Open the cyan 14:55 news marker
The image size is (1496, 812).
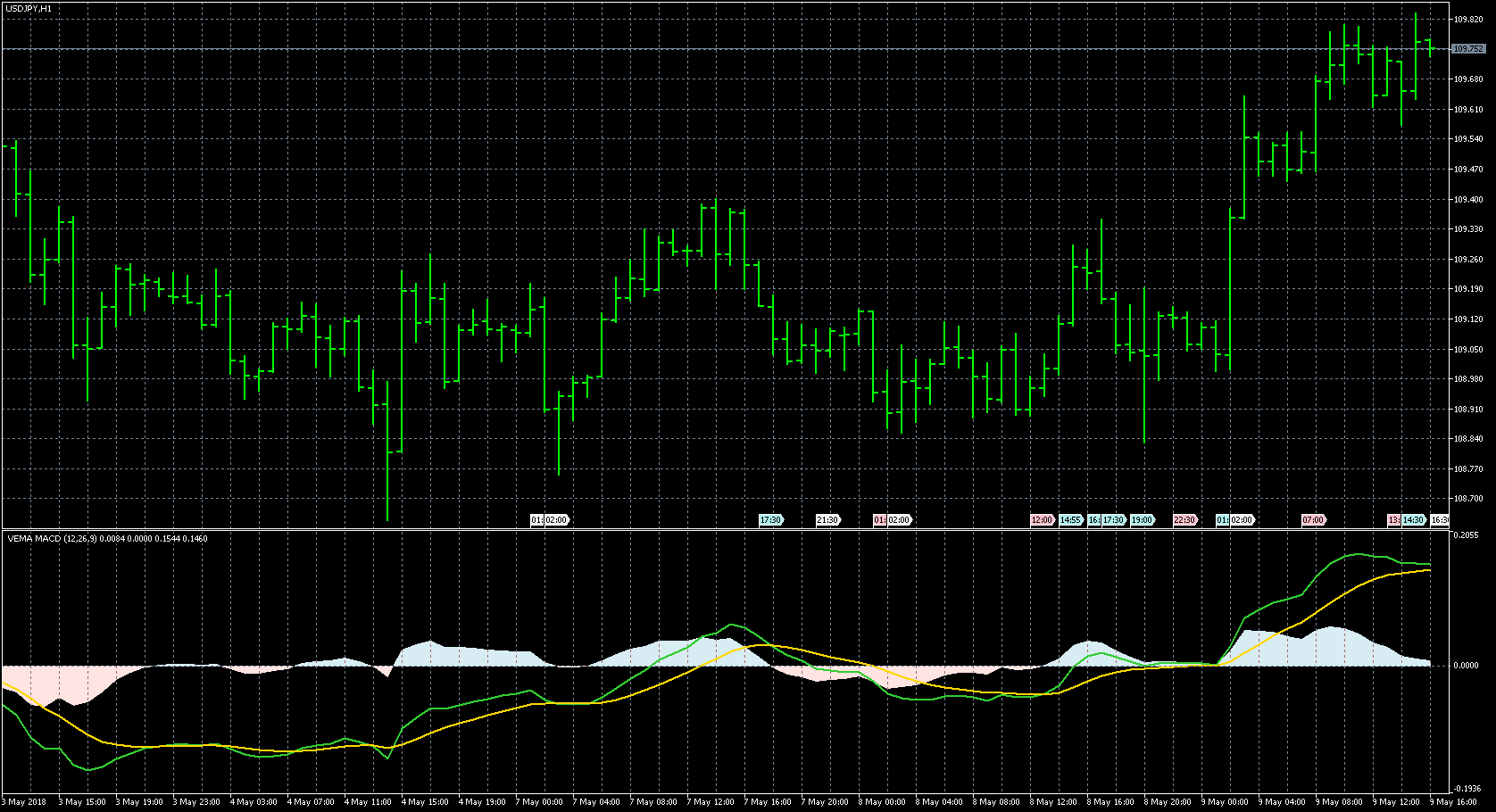[1070, 520]
